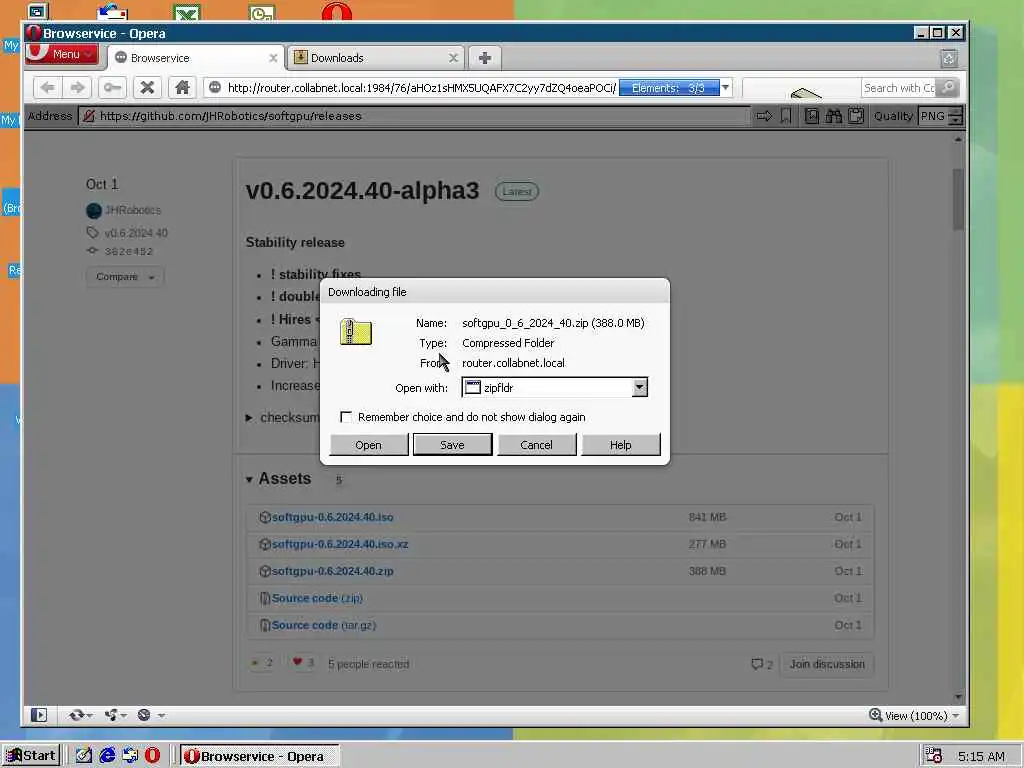
Task: Launch Opera from quick launch bar
Action: (152, 756)
